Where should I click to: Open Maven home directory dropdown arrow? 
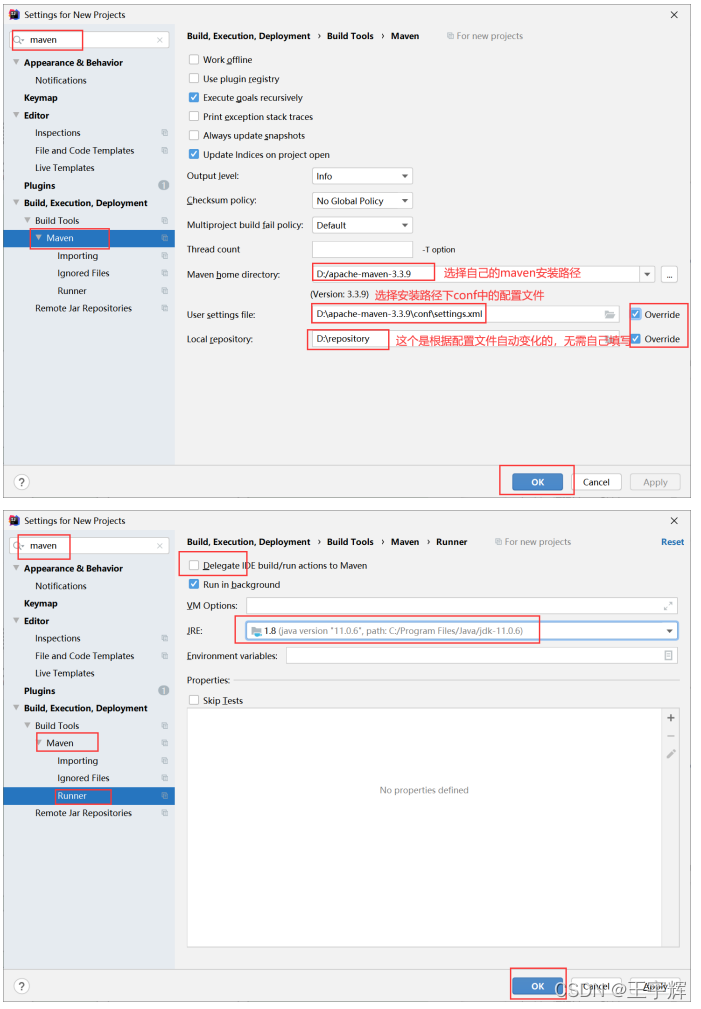coord(647,274)
